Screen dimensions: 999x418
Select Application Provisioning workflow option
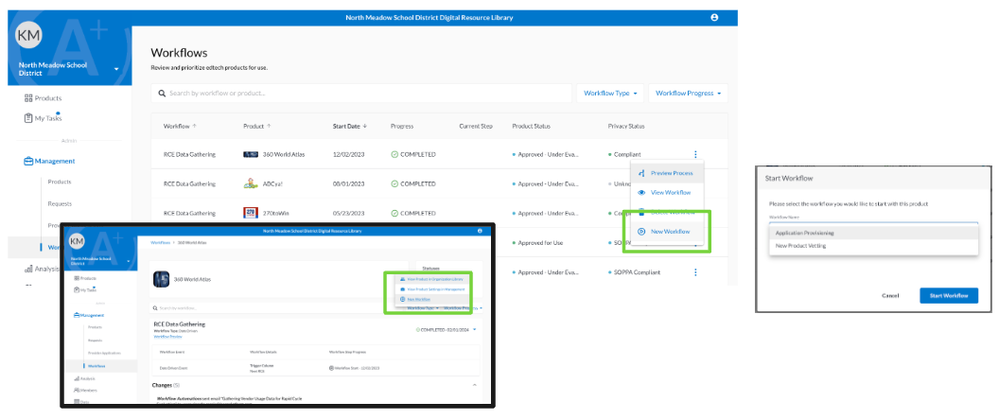(x=806, y=233)
